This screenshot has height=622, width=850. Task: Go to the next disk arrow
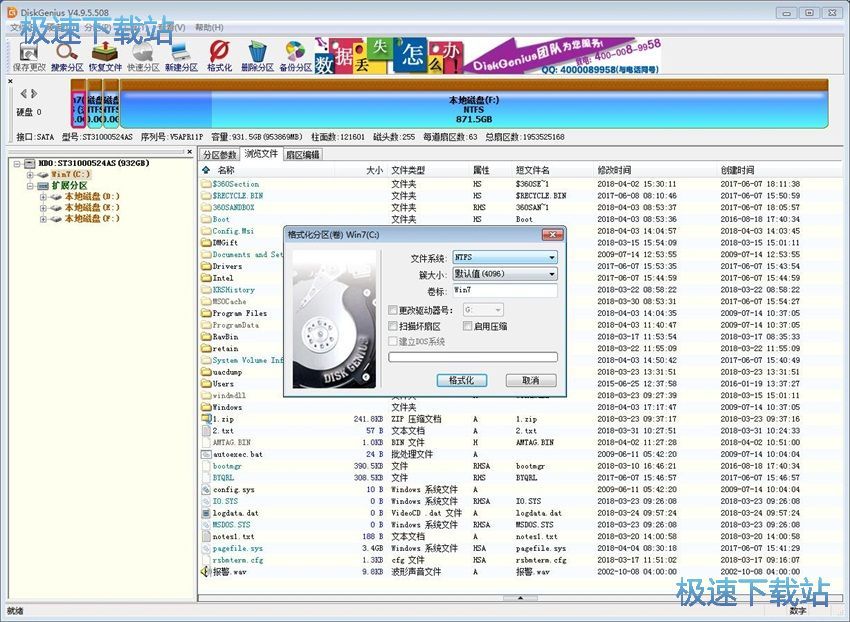pos(34,93)
